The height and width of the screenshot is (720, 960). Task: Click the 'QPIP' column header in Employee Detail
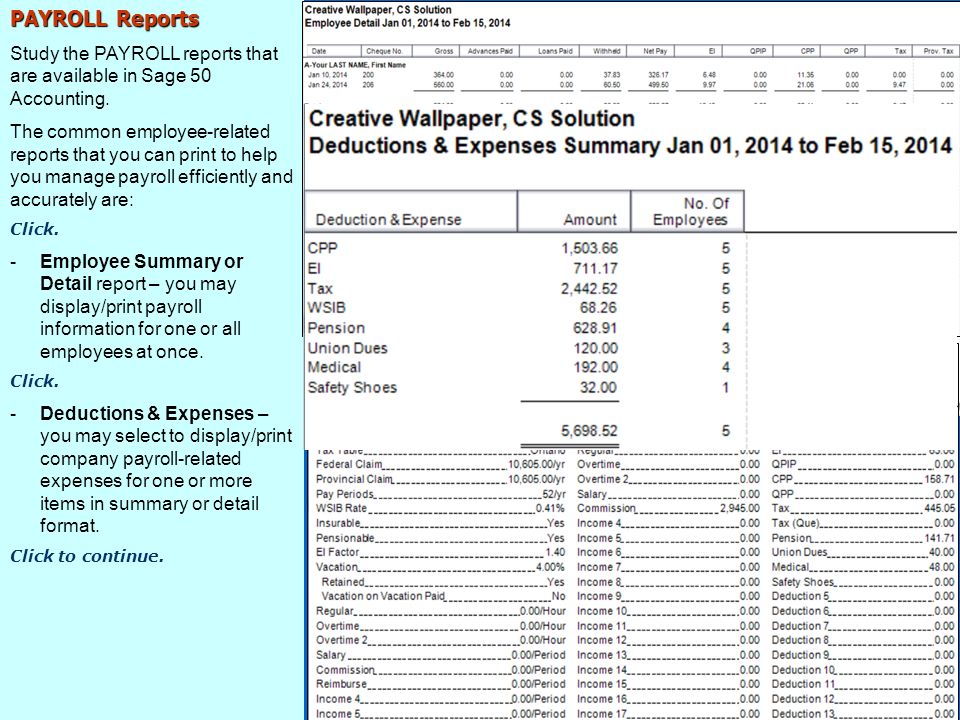[x=758, y=51]
